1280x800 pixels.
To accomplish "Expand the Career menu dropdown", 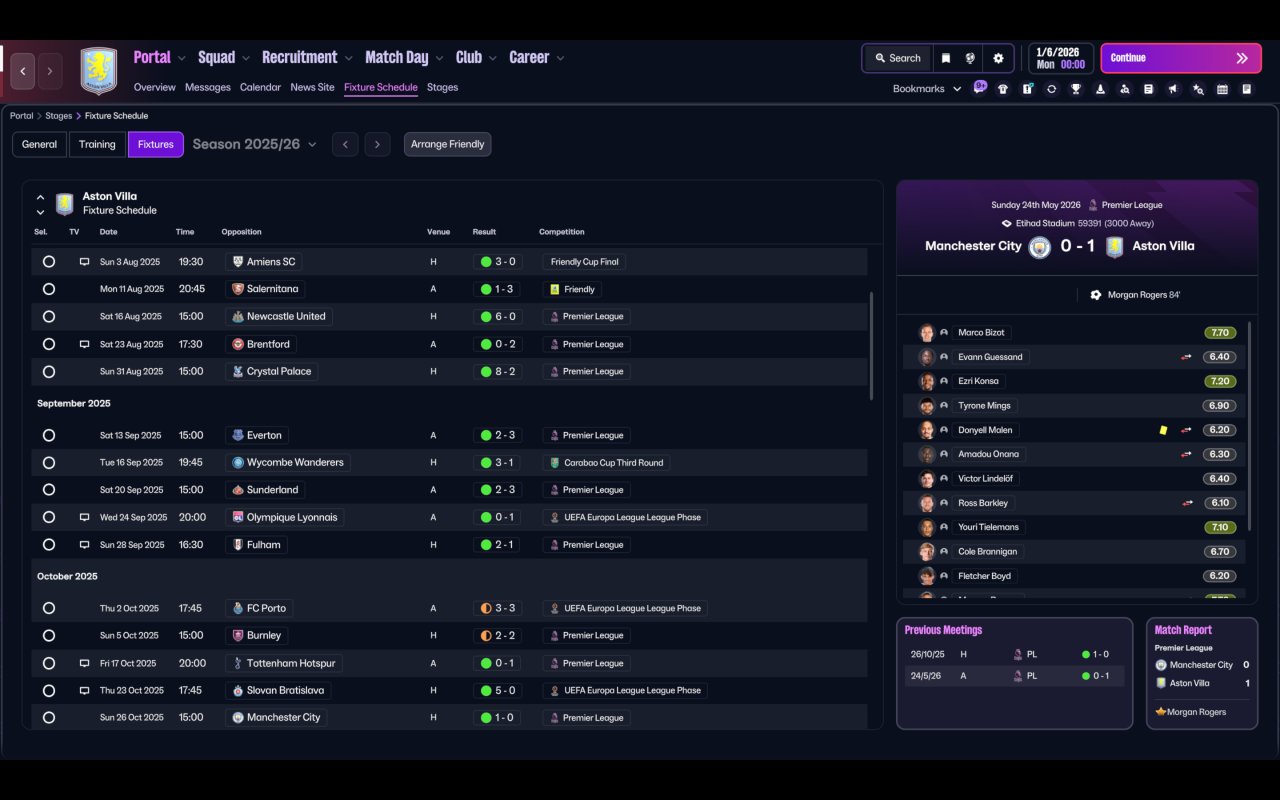I will click(560, 58).
